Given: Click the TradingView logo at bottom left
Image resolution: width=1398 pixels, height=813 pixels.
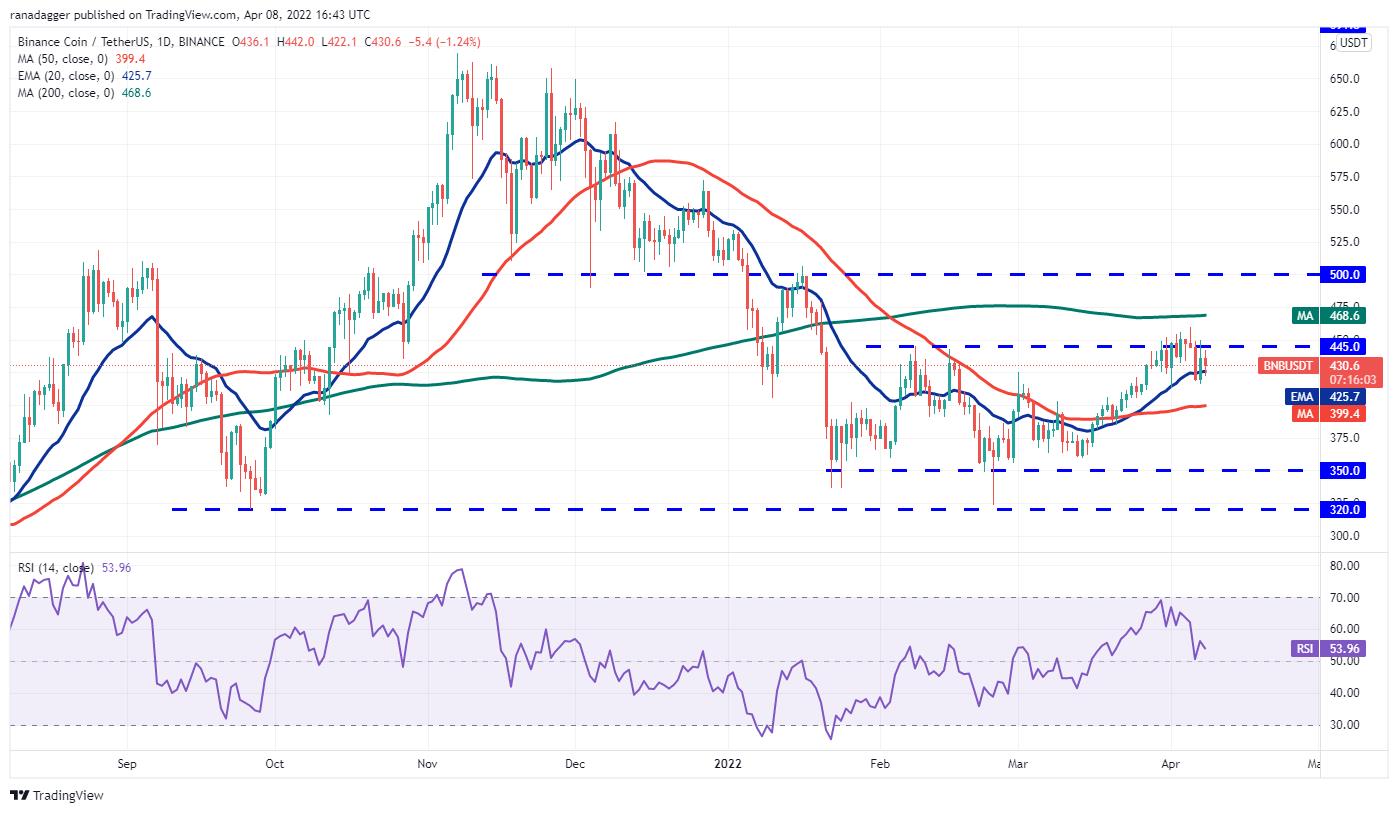Looking at the screenshot, I should click(x=57, y=796).
